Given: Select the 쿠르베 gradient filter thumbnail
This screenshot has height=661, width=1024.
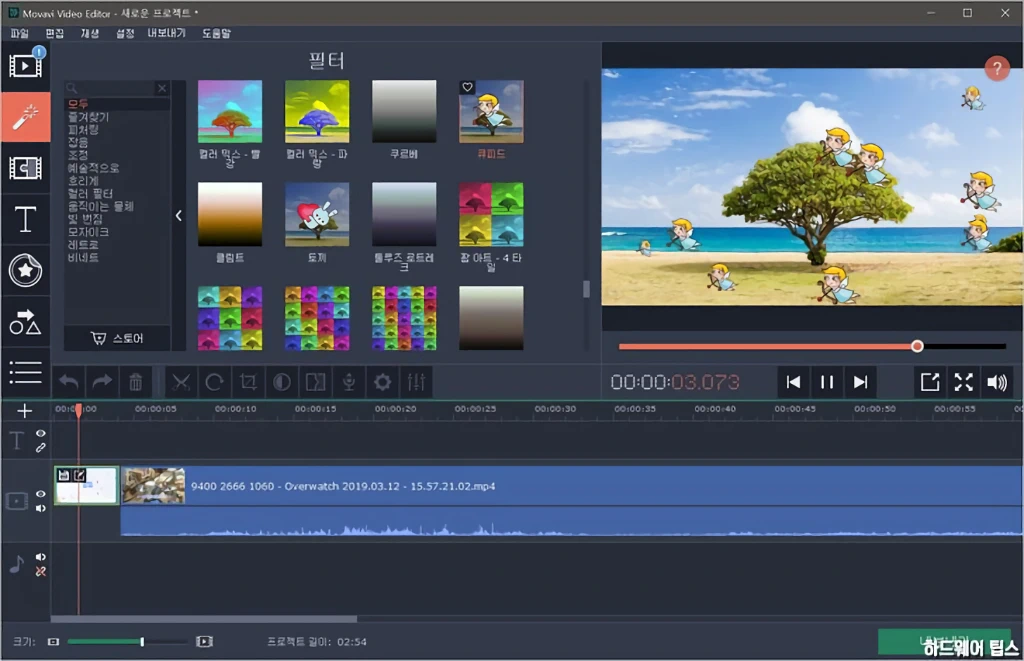Looking at the screenshot, I should click(x=404, y=112).
